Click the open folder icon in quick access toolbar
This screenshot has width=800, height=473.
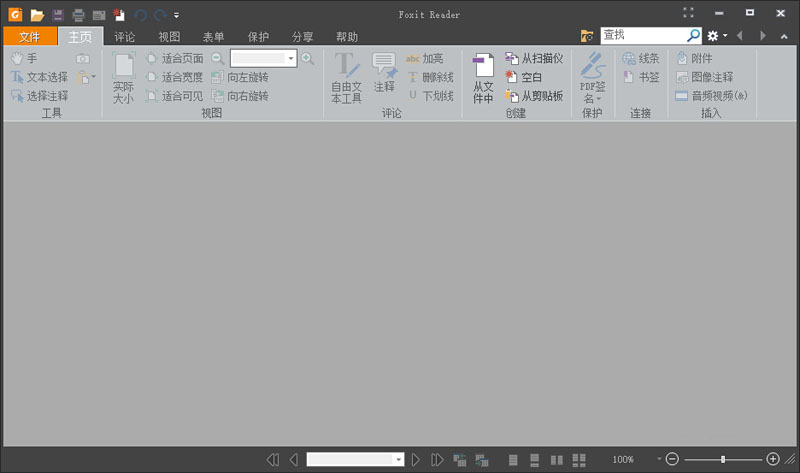[x=37, y=14]
